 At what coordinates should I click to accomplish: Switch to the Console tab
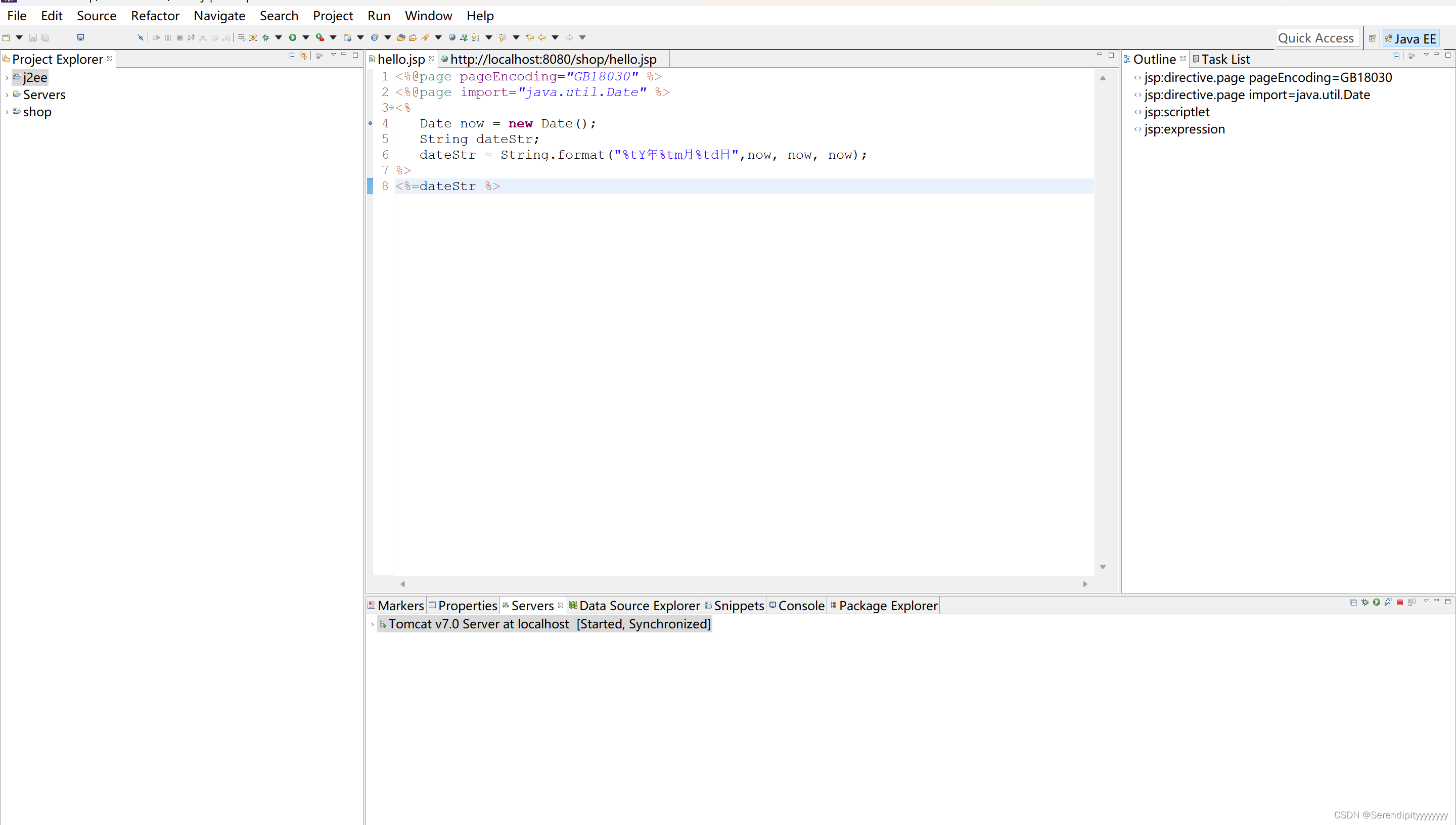point(800,606)
